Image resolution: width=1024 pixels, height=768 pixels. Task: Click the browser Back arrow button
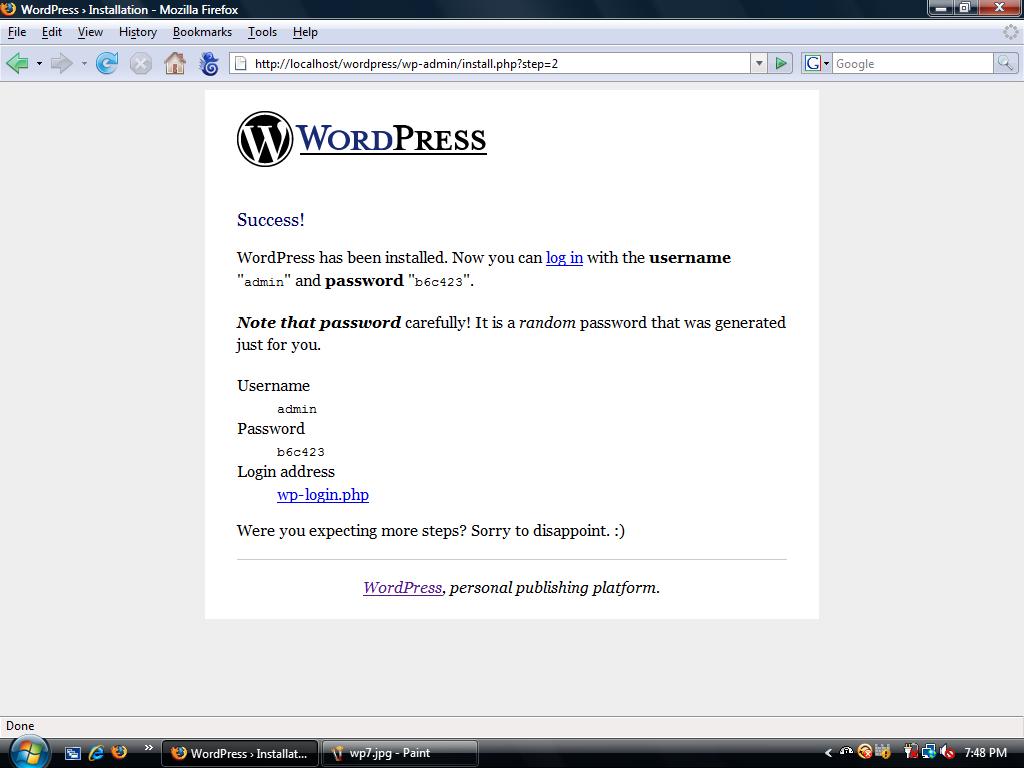point(17,64)
